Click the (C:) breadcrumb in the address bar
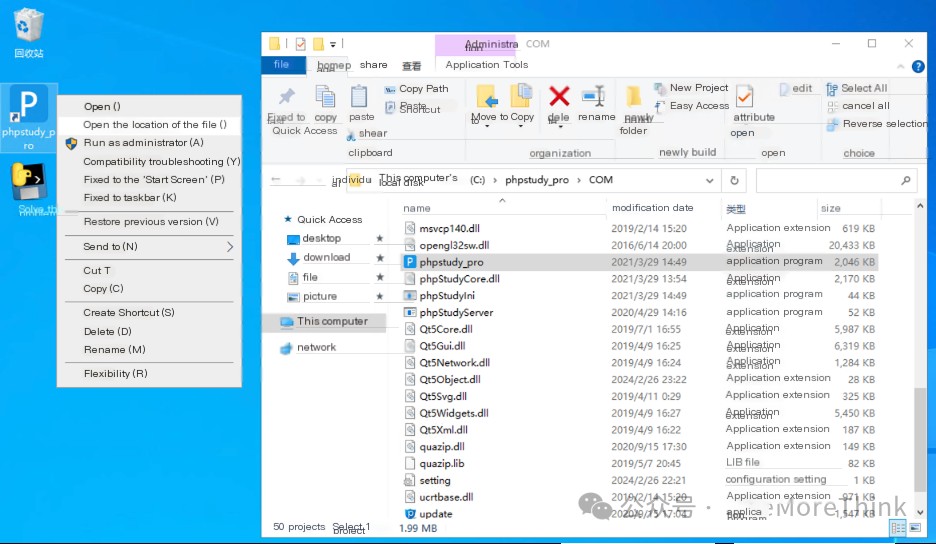This screenshot has height=544, width=936. (x=477, y=180)
